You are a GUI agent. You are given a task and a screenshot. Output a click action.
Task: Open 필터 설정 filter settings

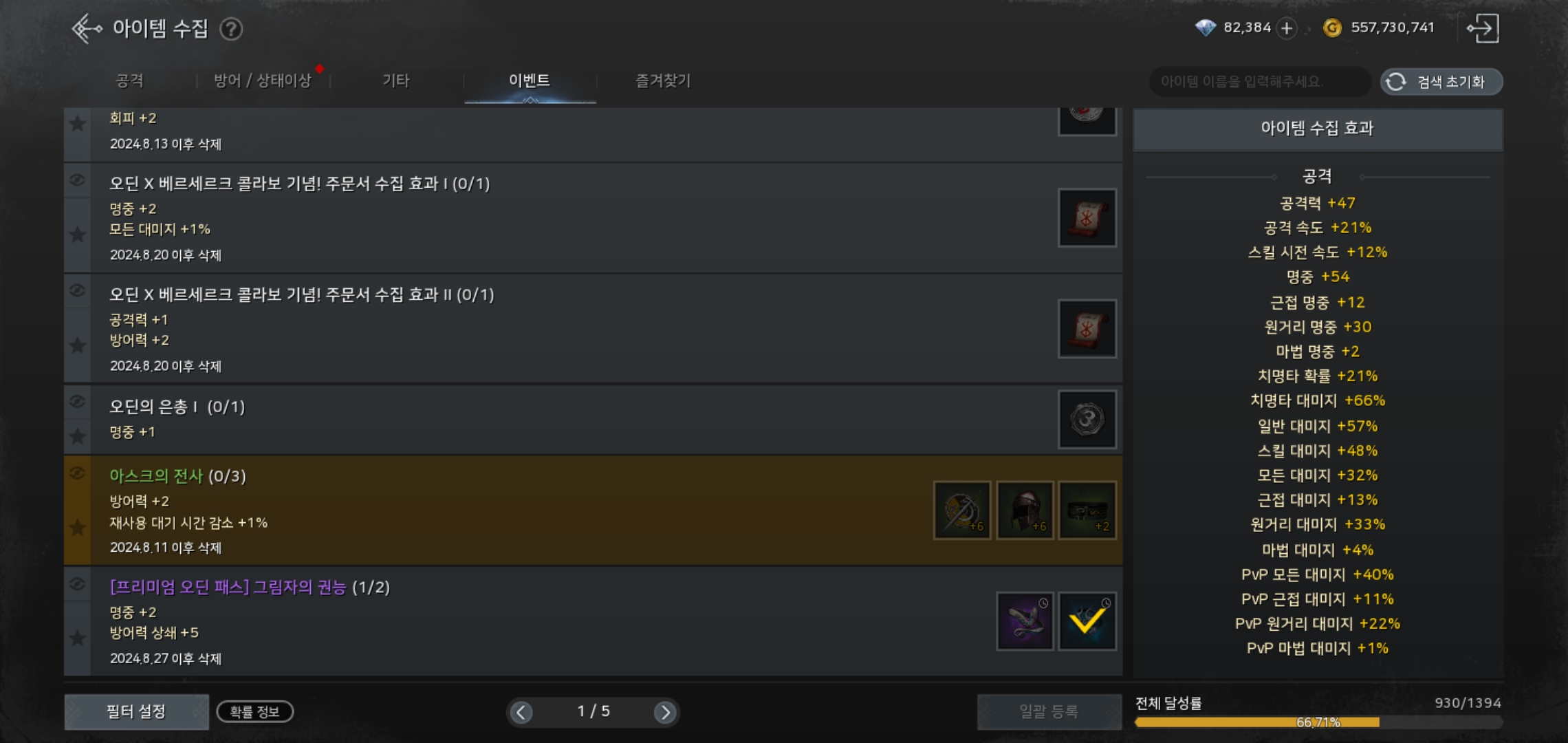point(136,711)
